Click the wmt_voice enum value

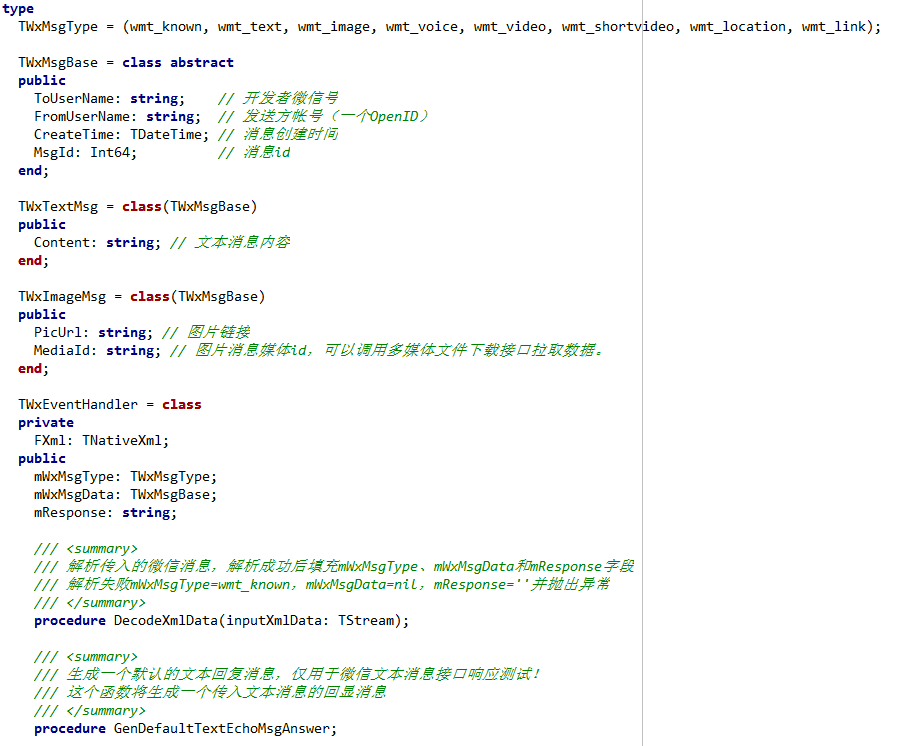point(422,27)
